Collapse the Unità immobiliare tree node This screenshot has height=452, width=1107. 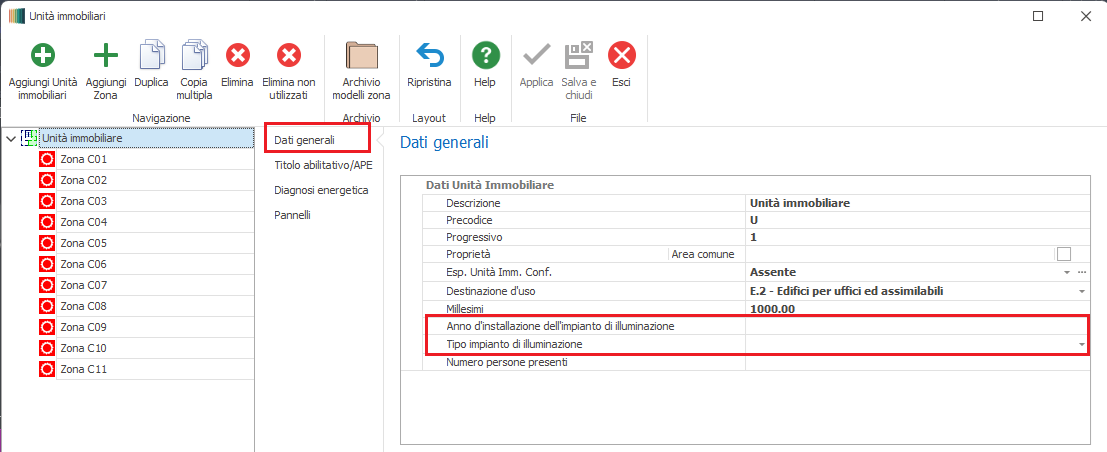click(x=11, y=138)
